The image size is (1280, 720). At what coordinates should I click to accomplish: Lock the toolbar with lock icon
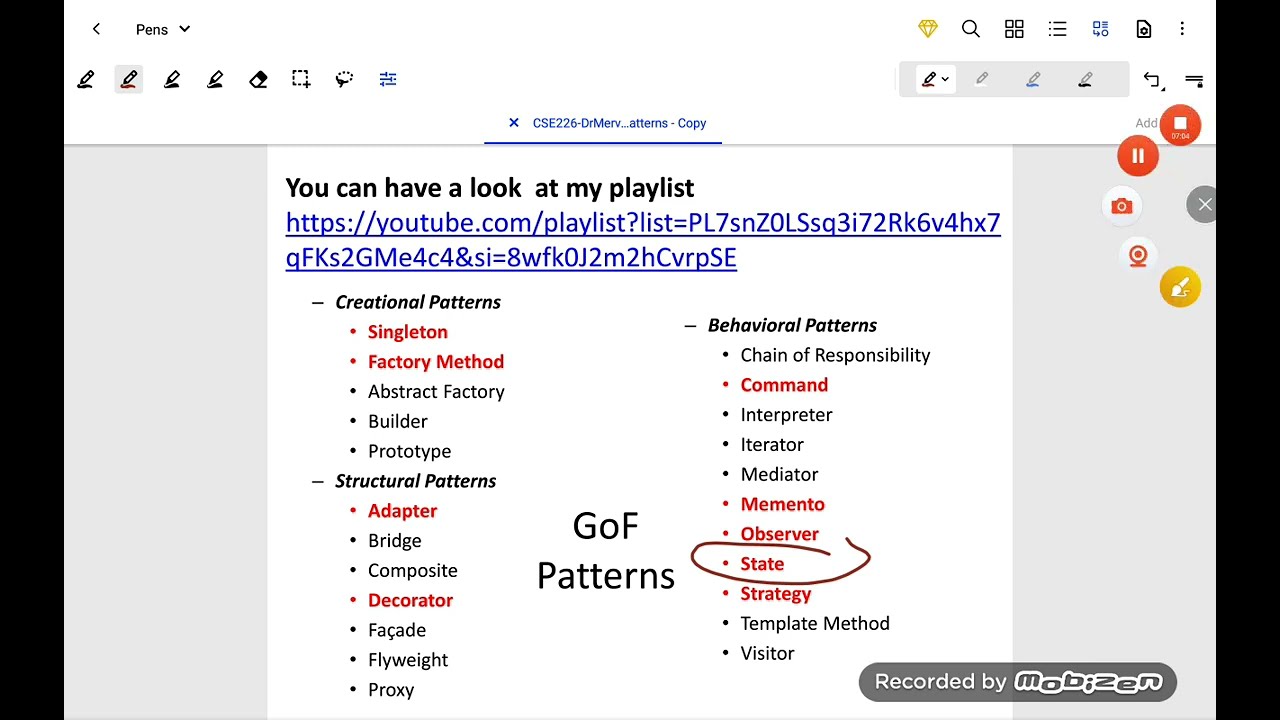[1194, 80]
